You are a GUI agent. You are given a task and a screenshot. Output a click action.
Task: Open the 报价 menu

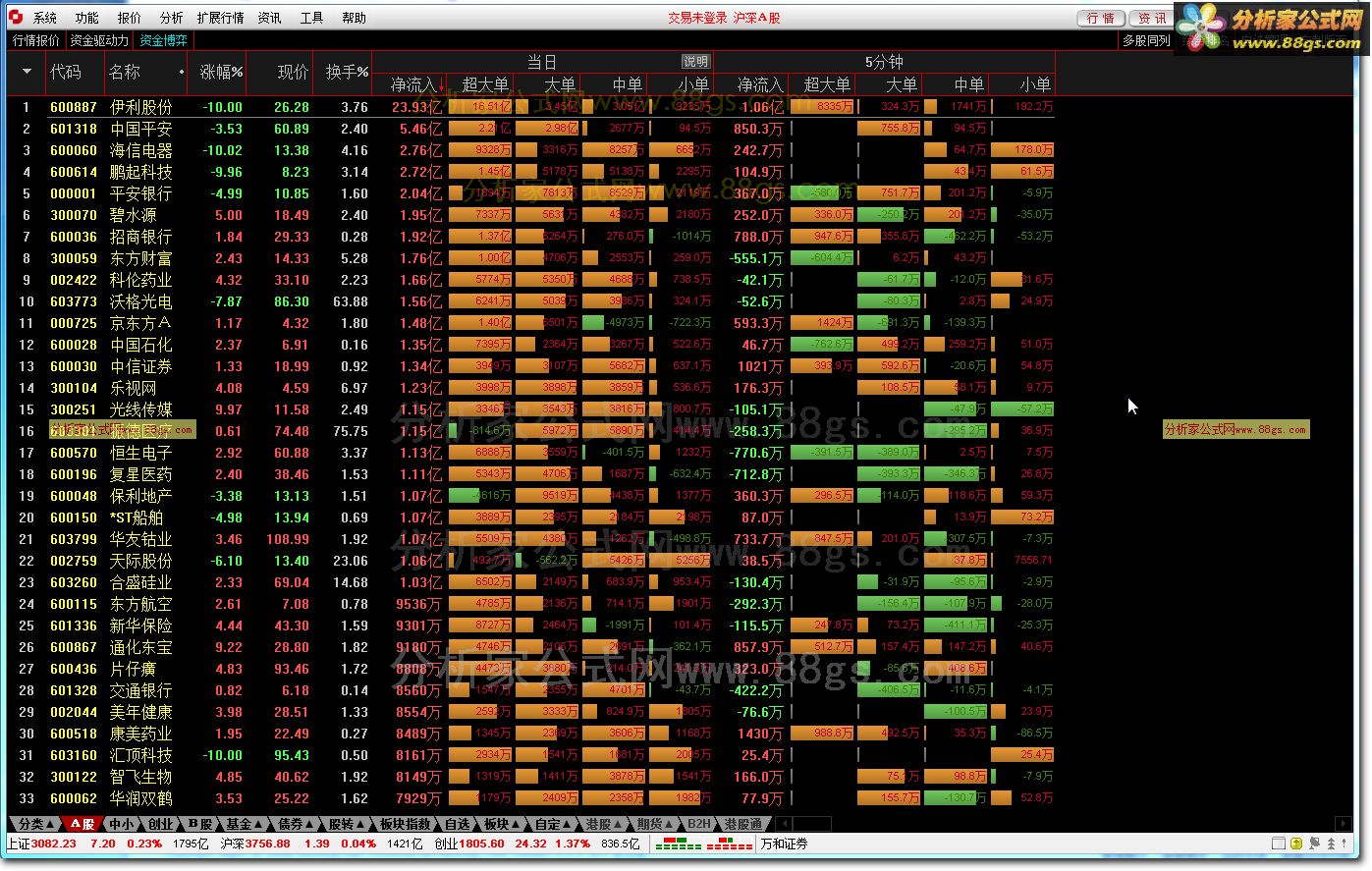pyautogui.click(x=129, y=18)
